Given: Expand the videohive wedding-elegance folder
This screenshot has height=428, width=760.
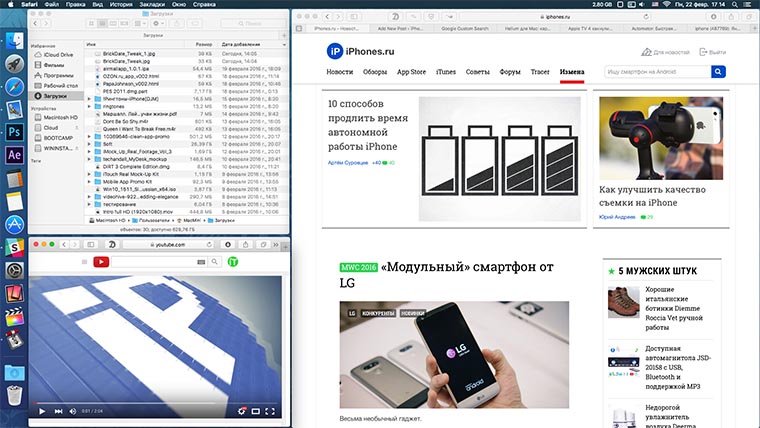Looking at the screenshot, I should tap(89, 197).
